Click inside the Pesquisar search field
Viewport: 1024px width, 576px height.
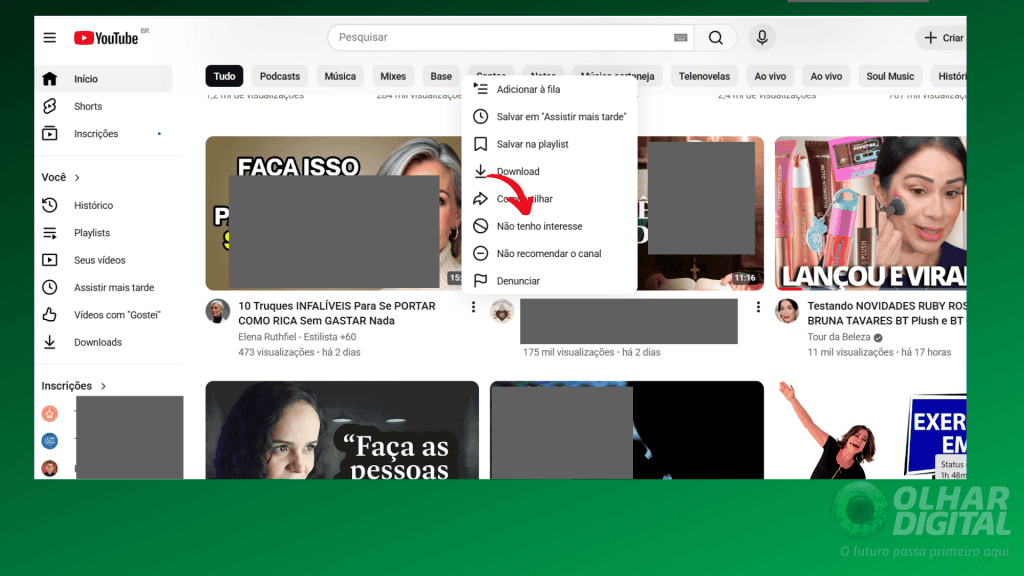point(500,37)
